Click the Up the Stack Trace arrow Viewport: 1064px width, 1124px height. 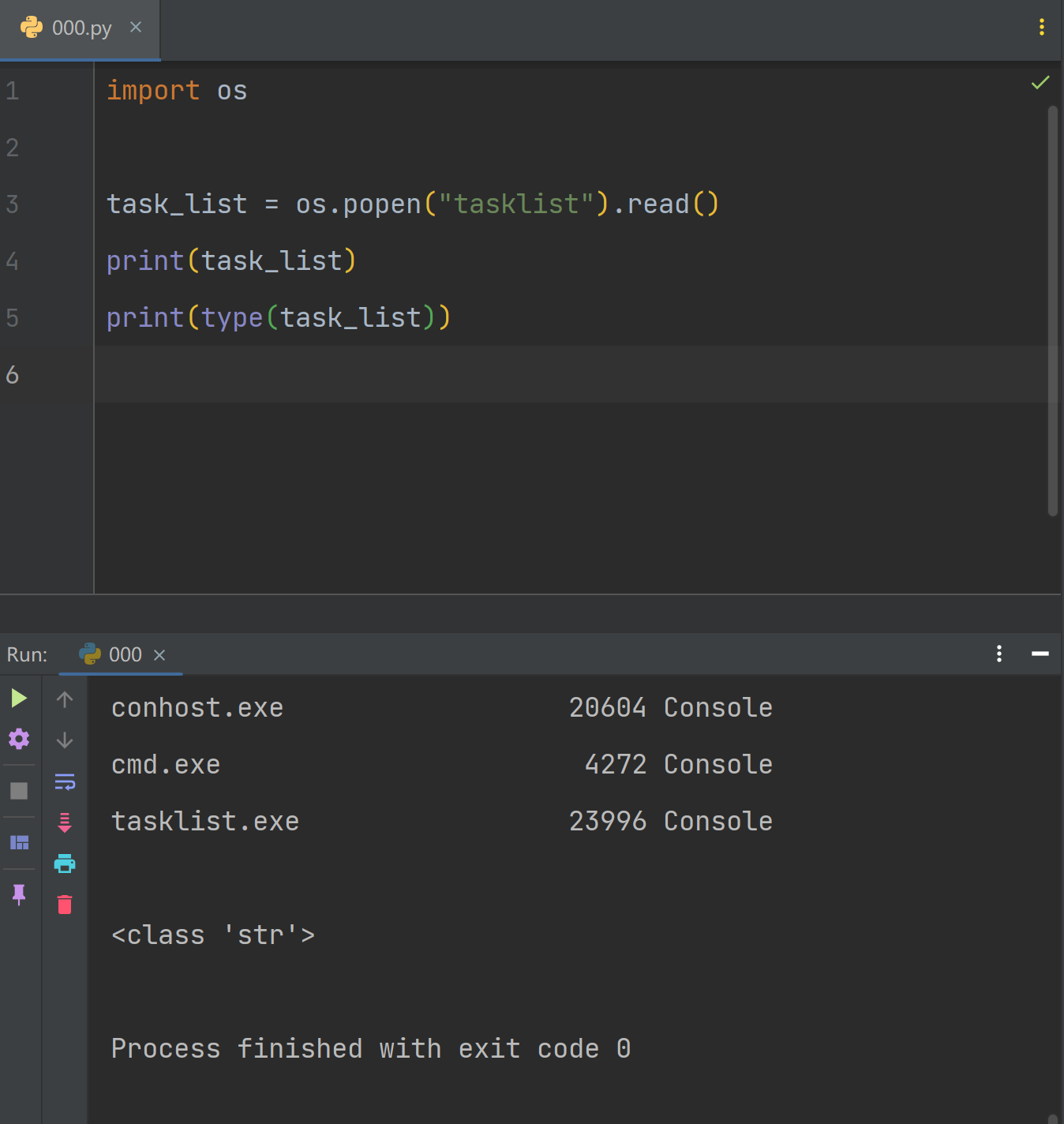(65, 699)
